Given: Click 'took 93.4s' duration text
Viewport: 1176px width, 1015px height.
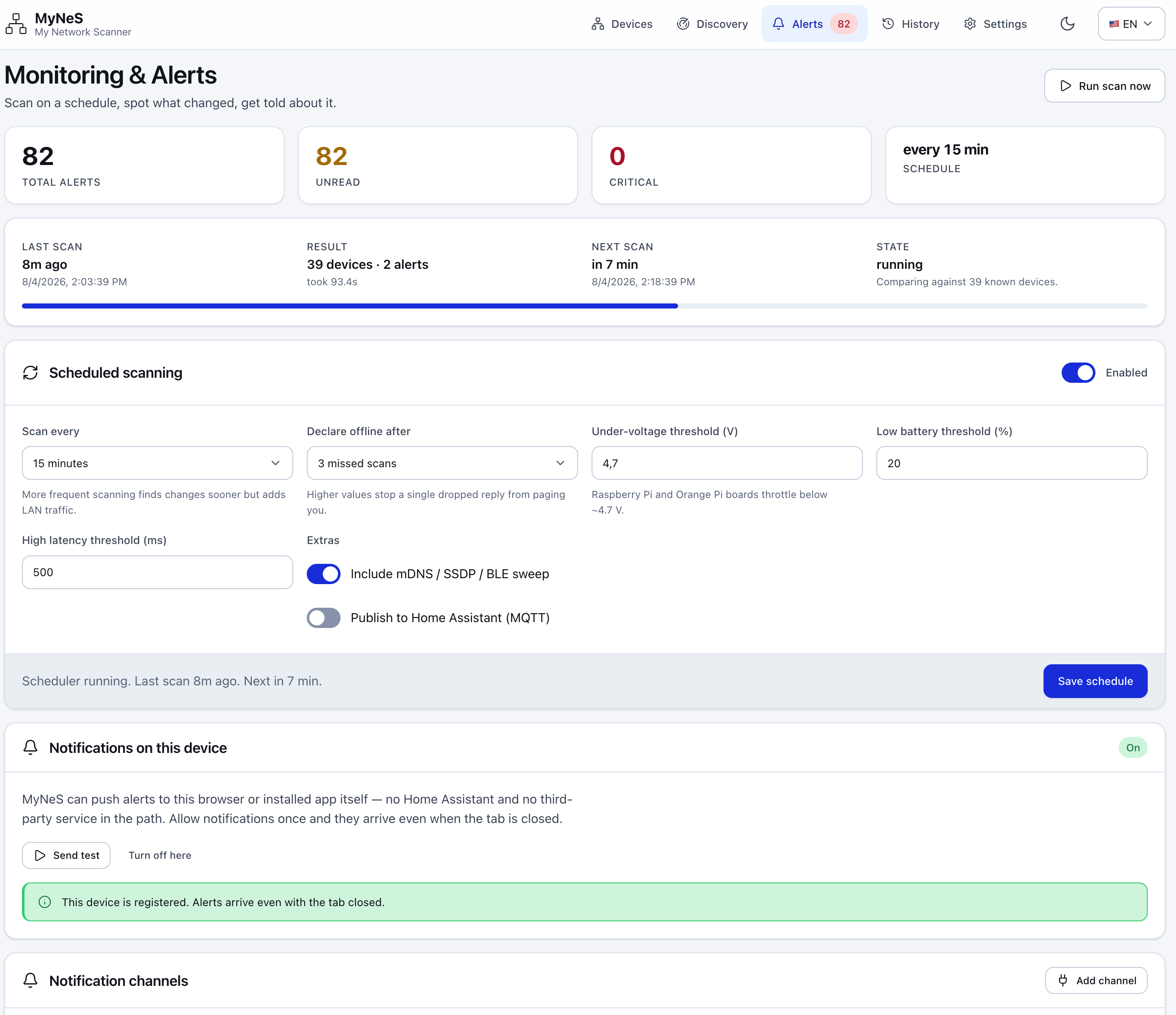Looking at the screenshot, I should point(332,282).
